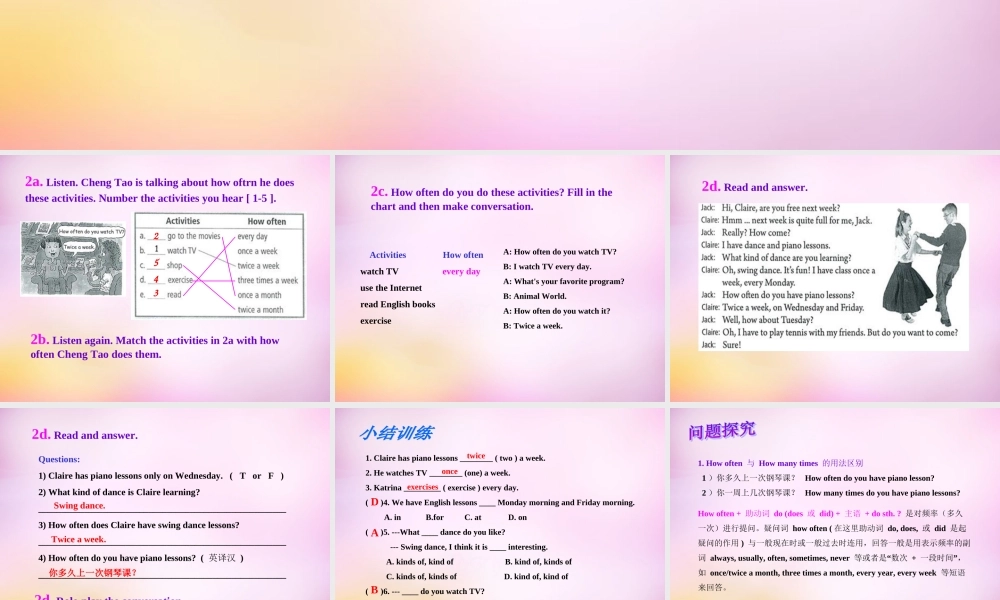Select the 小结训练 title
Viewport: 1000px width, 600px height.
point(396,433)
